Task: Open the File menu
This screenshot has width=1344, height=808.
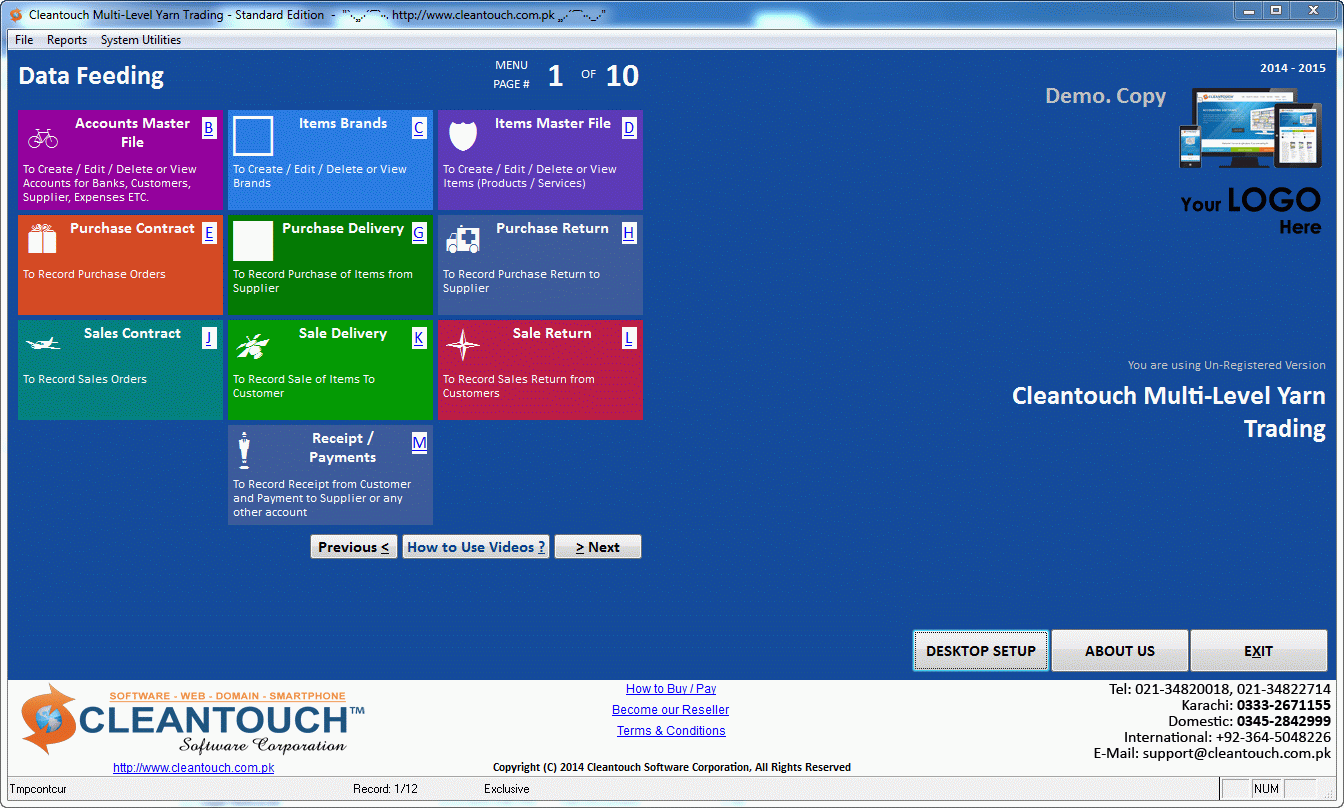Action: coord(24,40)
